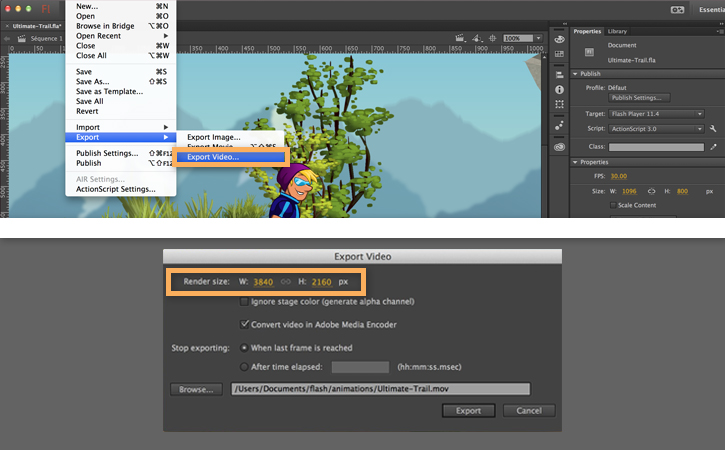725x450 pixels.
Task: Open the Properties panel options menu icon
Action: pos(720,31)
